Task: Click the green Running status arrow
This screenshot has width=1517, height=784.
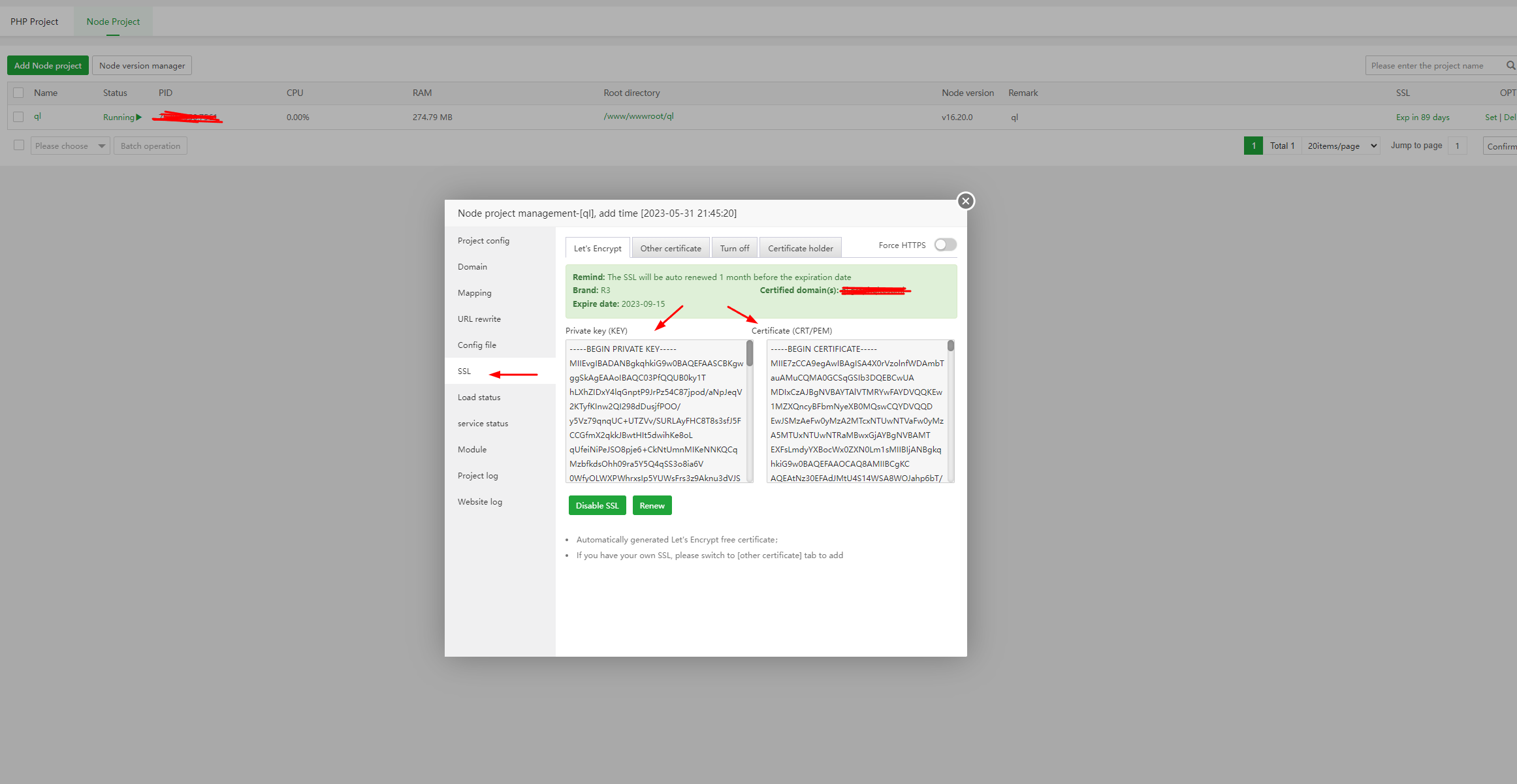Action: [138, 118]
